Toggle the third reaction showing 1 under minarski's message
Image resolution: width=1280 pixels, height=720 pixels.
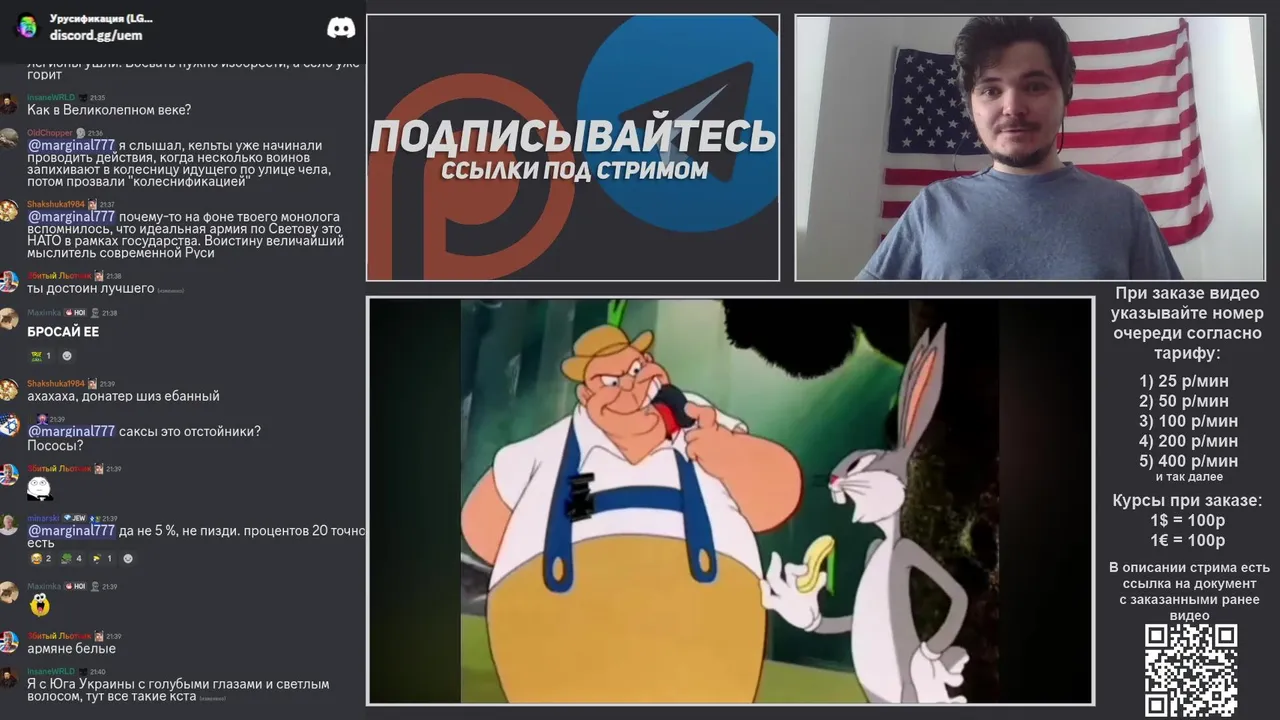[x=102, y=558]
